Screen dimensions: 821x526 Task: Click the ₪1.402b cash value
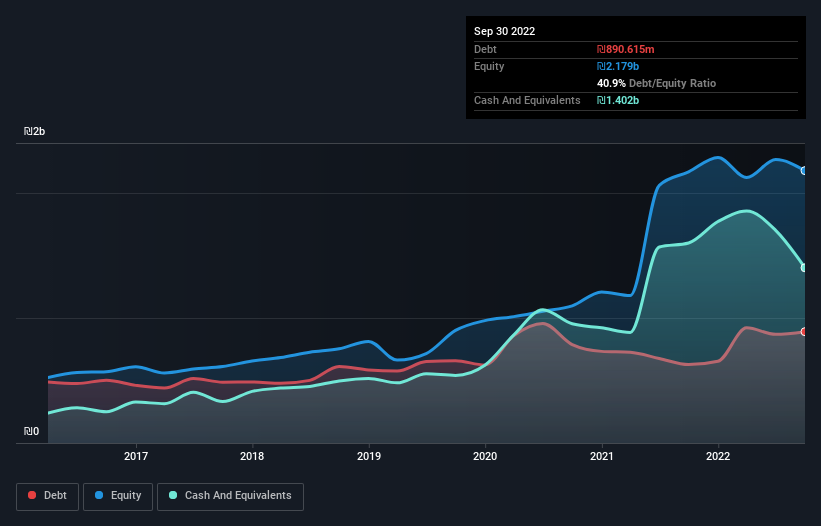618,100
